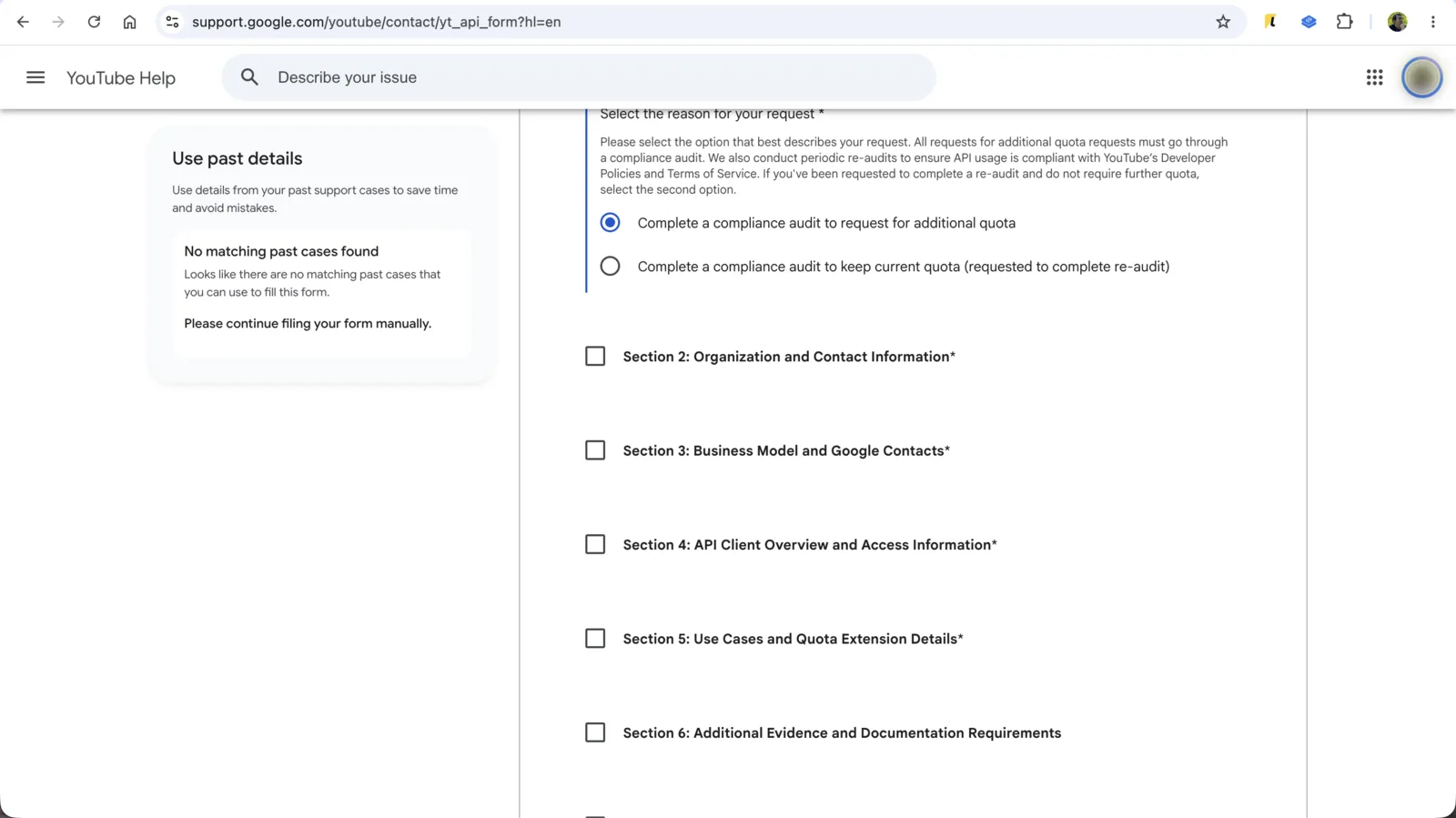The height and width of the screenshot is (818, 1456).
Task: Click the search magnifier icon
Action: pos(249,77)
